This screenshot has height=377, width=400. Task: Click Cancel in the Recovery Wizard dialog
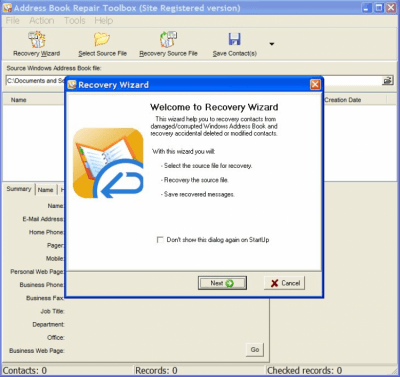tap(285, 283)
